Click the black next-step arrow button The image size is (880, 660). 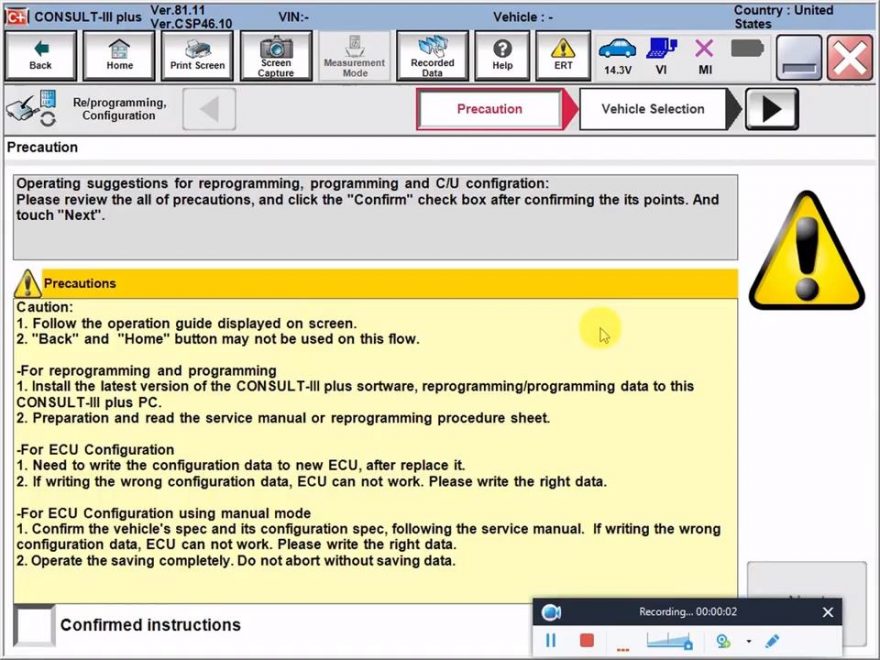click(x=772, y=109)
